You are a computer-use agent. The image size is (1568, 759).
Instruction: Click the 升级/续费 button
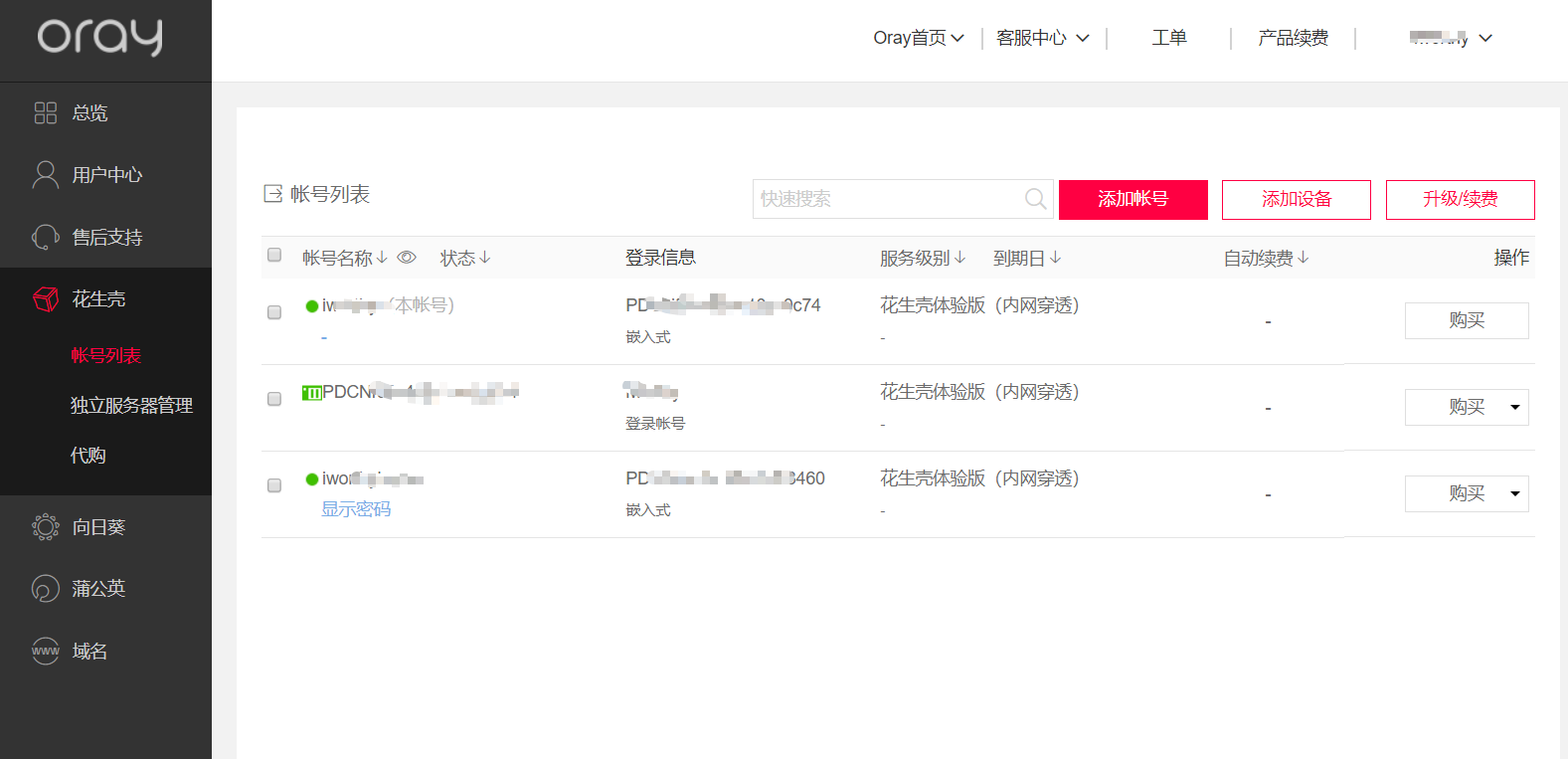tap(1461, 199)
